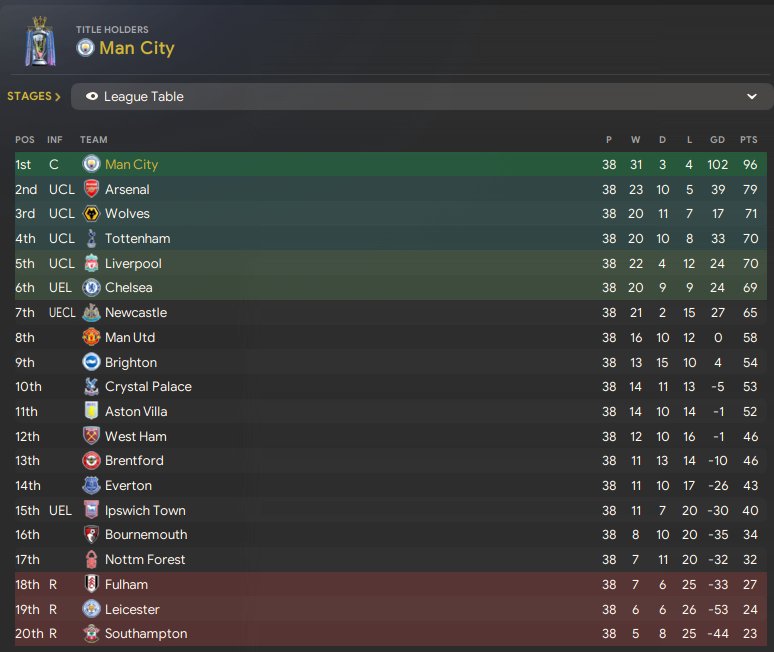774x652 pixels.
Task: Click the Chelsea club badge
Action: (x=91, y=288)
